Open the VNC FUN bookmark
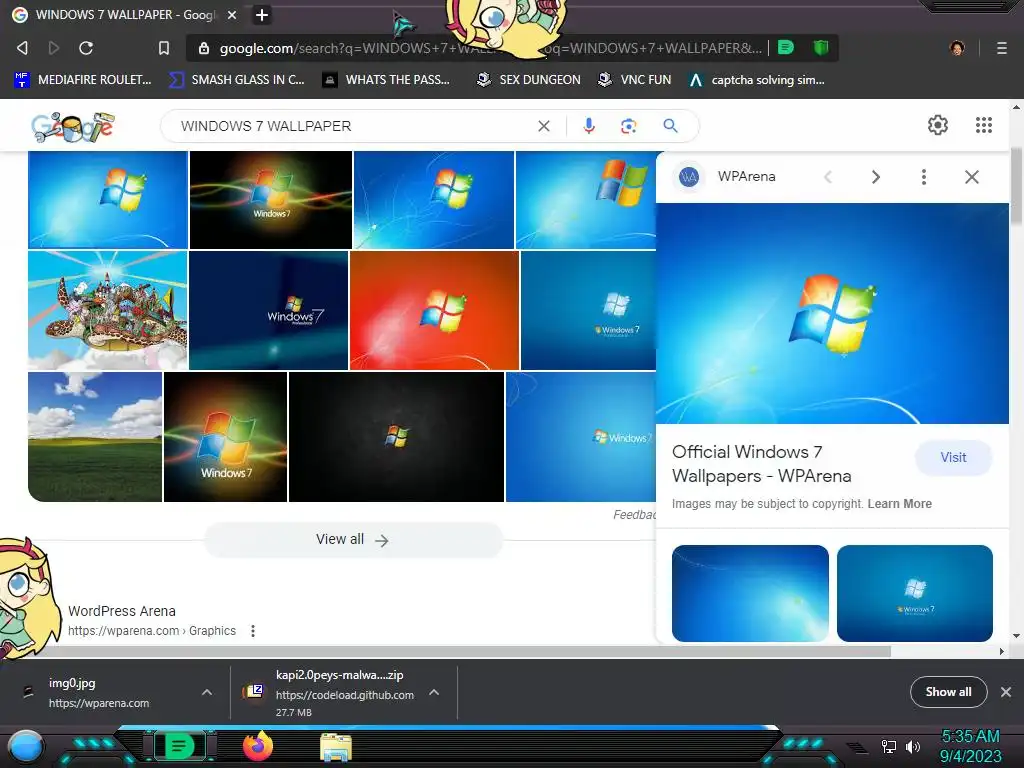Screen dimensions: 1024x768 (635, 80)
